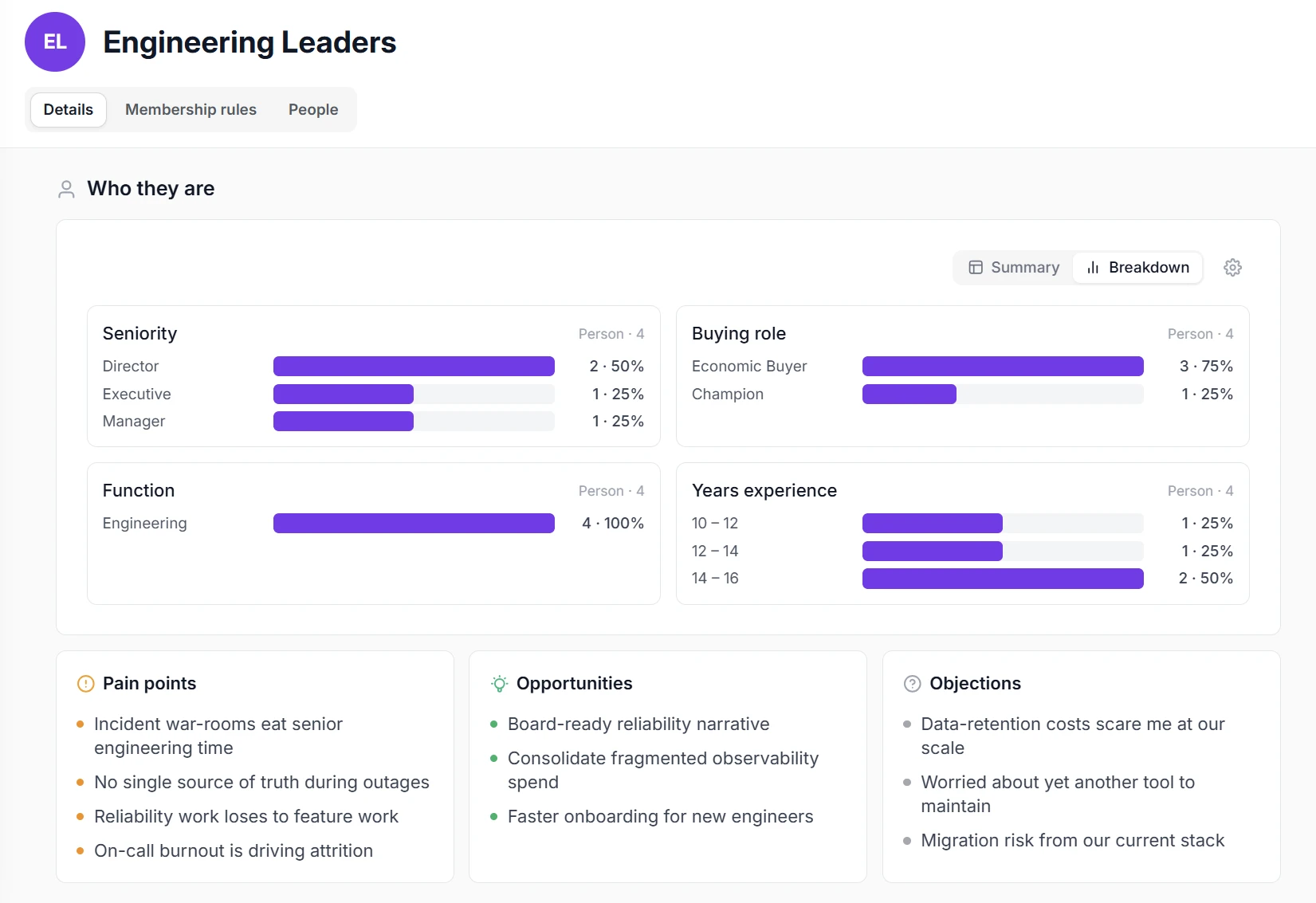Viewport: 1316px width, 903px height.
Task: Click the Director label
Action: (131, 367)
